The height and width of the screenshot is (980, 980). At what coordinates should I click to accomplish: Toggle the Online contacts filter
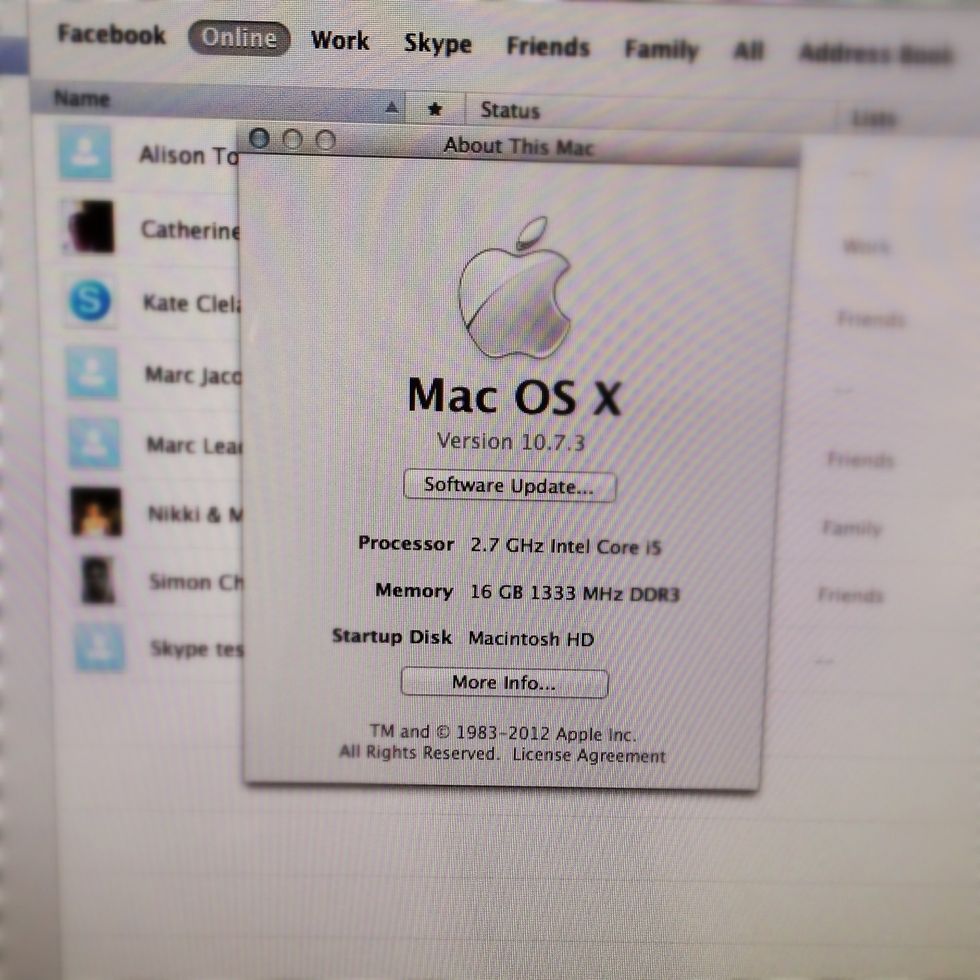(238, 38)
